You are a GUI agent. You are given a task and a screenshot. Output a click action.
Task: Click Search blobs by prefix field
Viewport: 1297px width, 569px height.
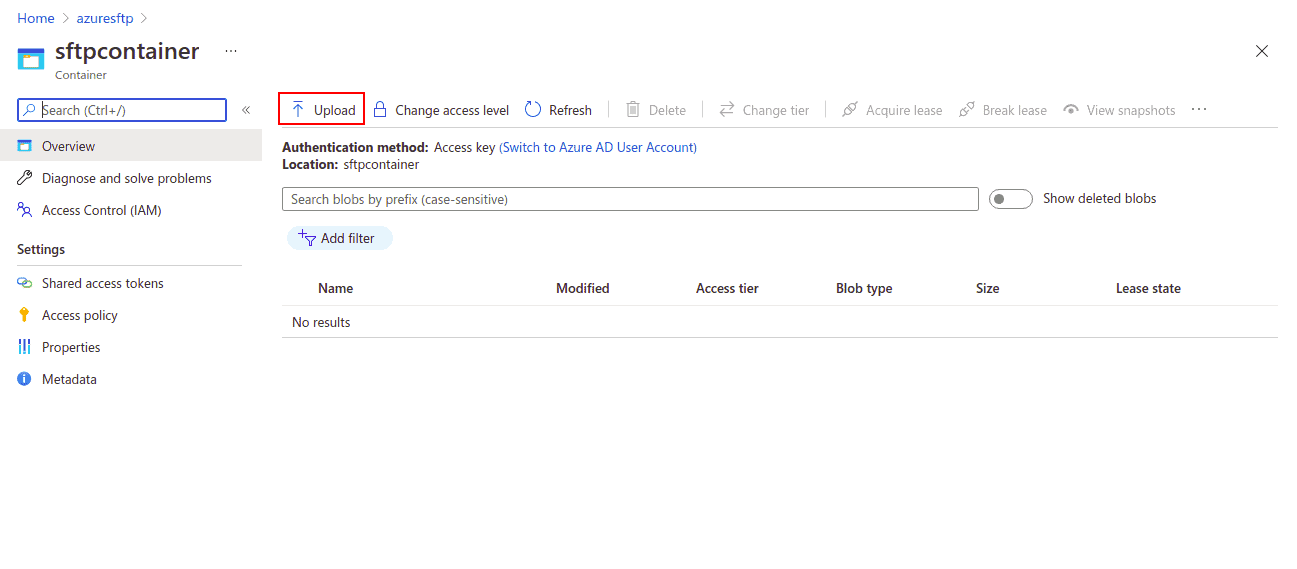tap(630, 199)
